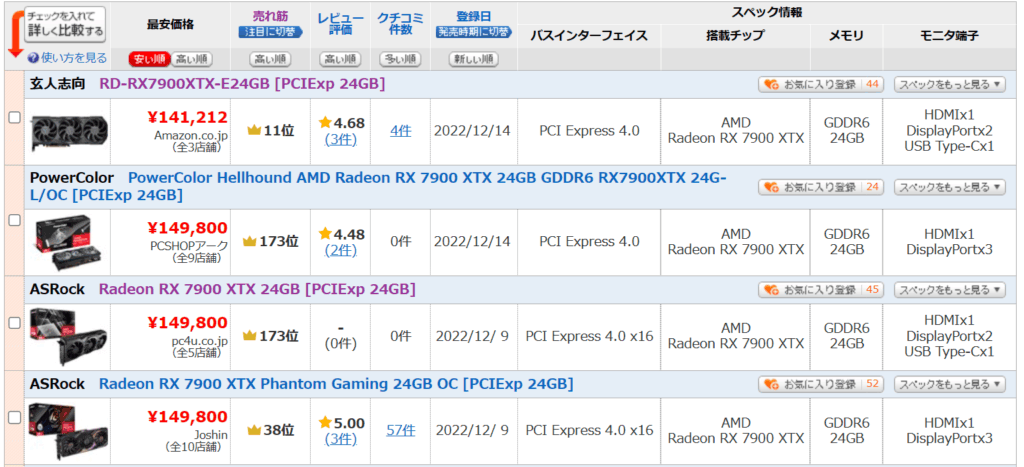Open Phantom Gaming 24GB OC product link

(336, 384)
